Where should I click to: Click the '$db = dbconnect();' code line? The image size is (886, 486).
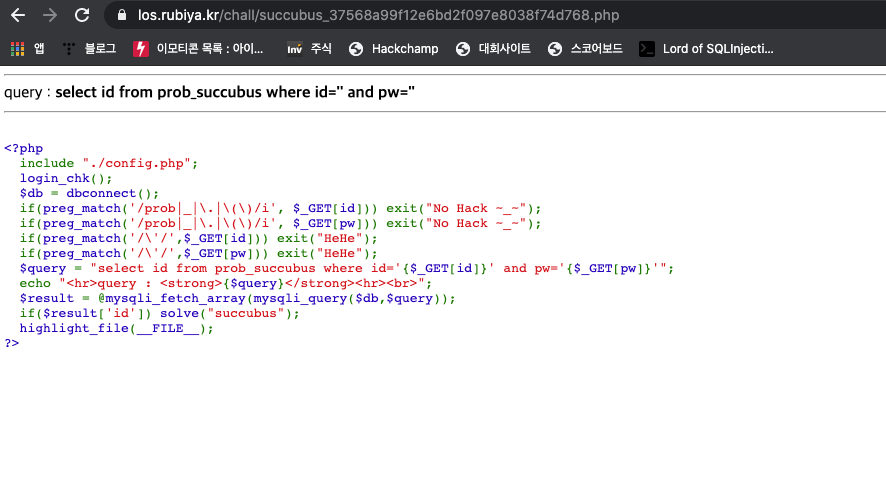click(89, 193)
